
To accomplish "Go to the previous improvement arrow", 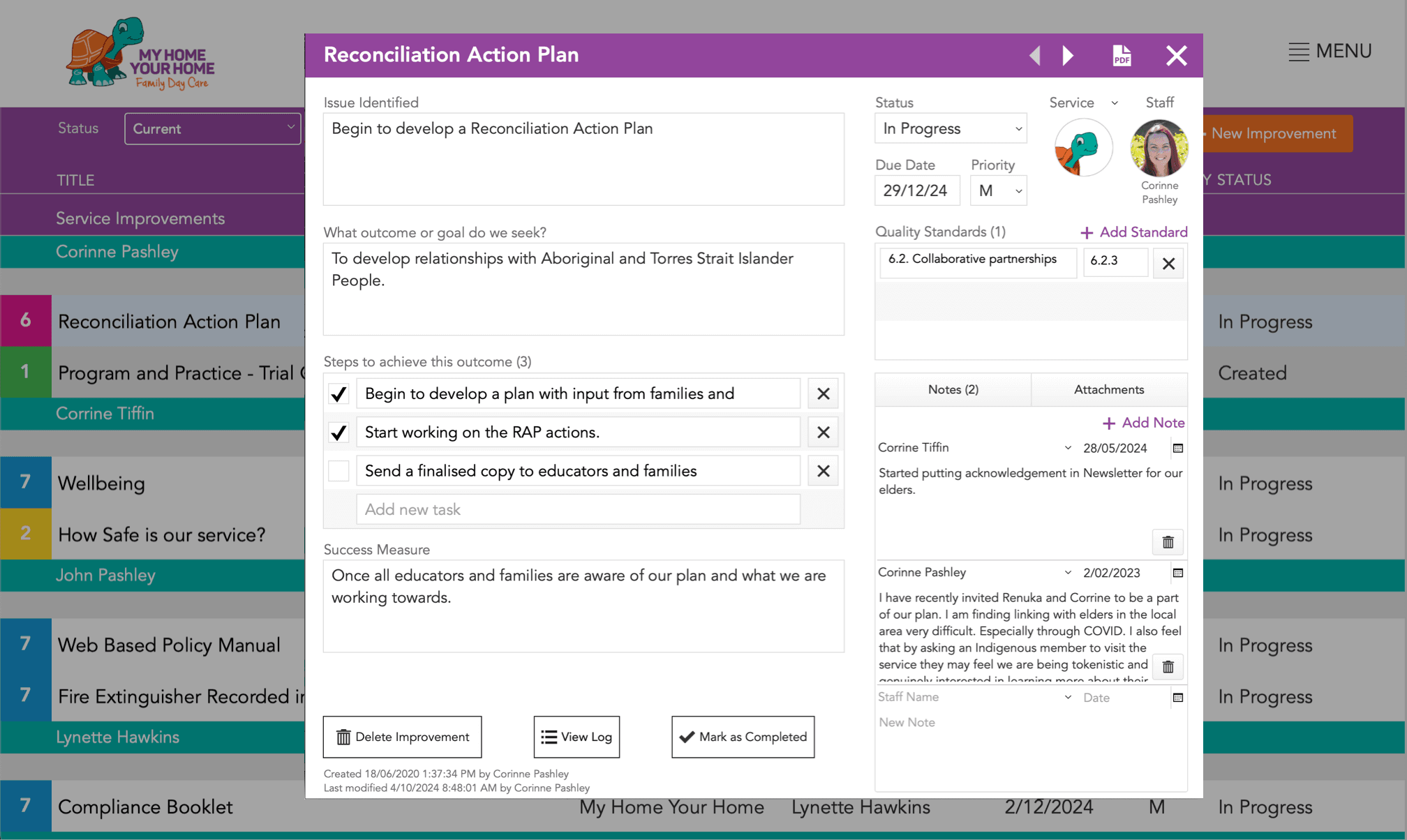I will tap(1035, 55).
